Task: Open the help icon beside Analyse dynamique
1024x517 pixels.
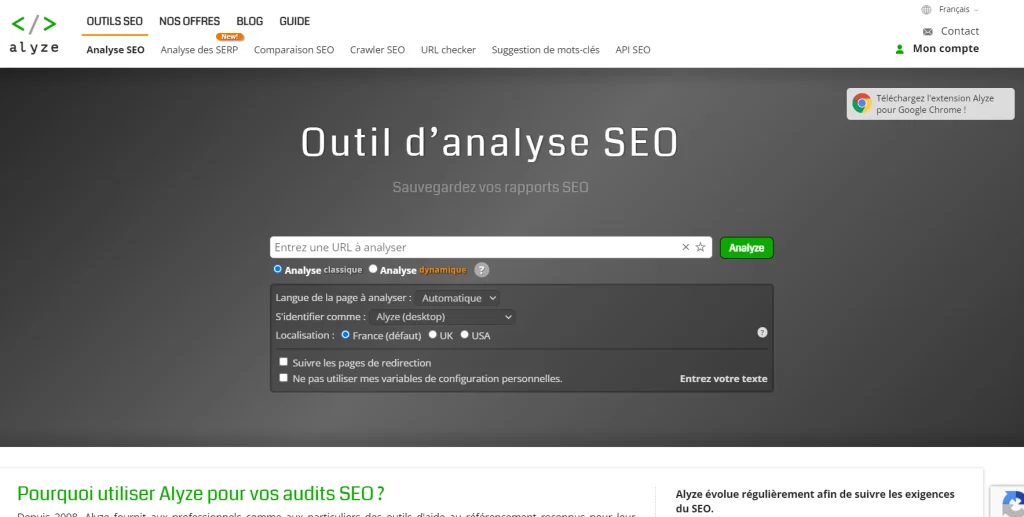Action: [481, 270]
